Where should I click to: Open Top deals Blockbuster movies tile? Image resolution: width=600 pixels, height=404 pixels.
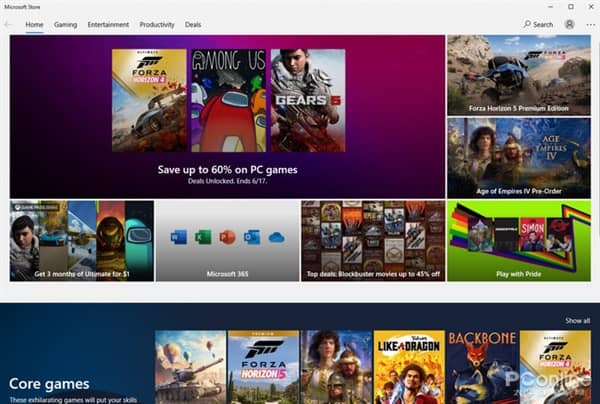coord(372,240)
